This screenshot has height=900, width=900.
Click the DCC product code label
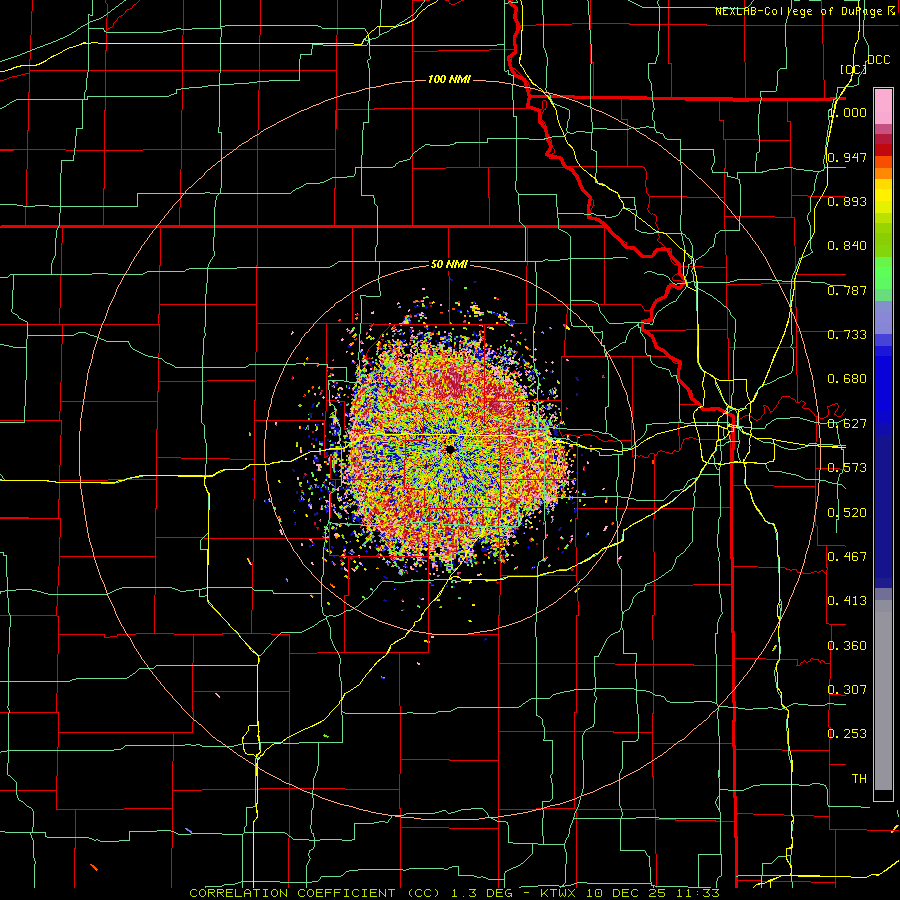click(x=878, y=60)
